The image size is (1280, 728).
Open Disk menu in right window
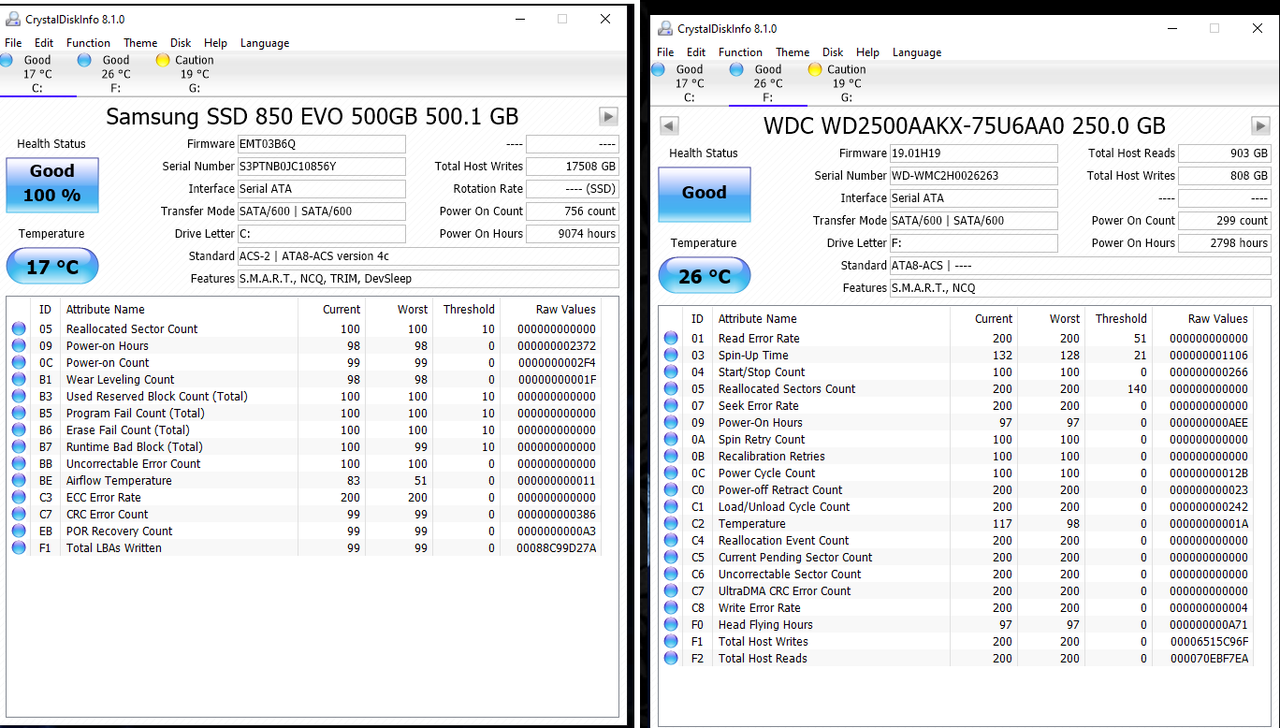(x=833, y=52)
